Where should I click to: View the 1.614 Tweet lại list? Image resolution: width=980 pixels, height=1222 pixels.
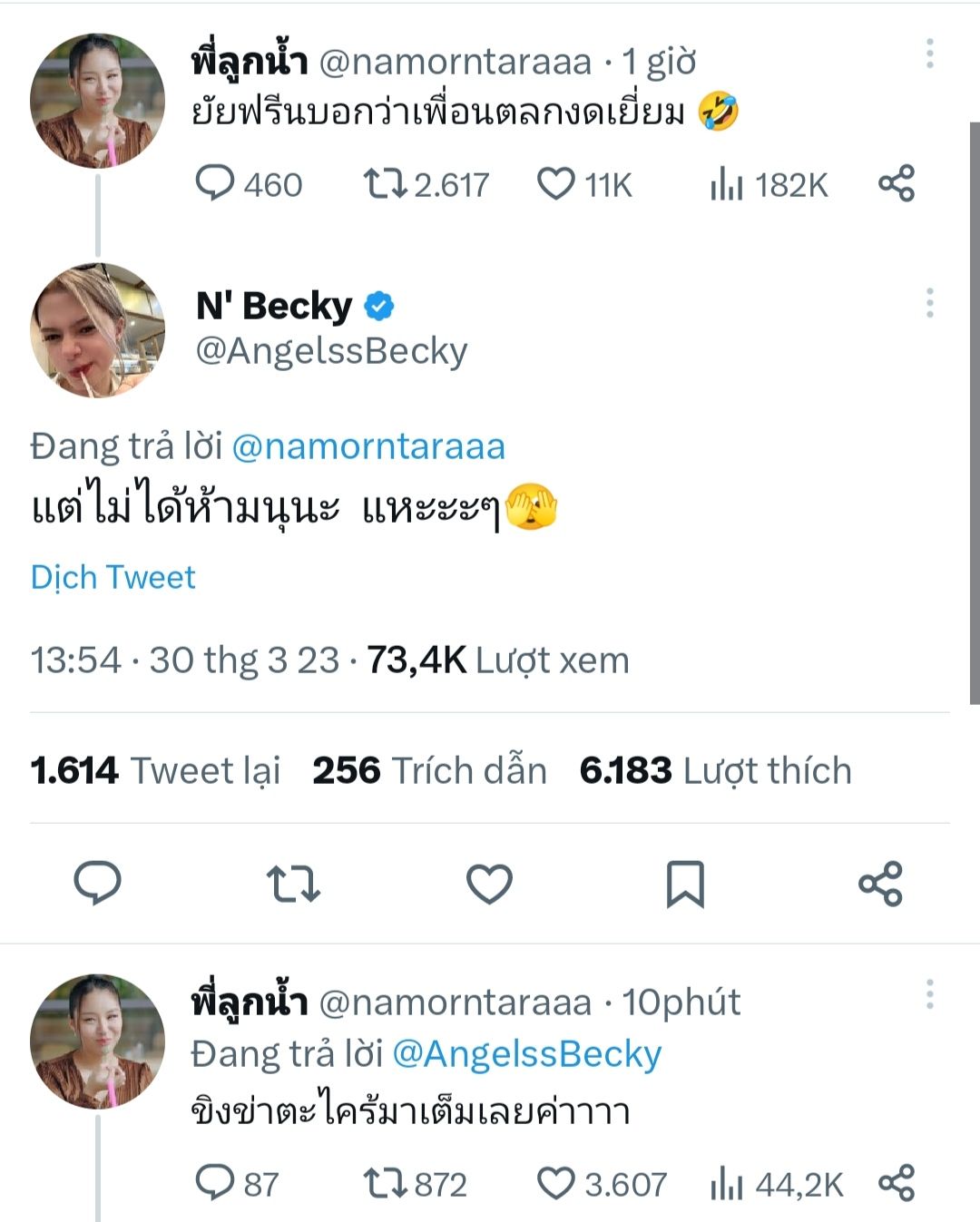pos(155,771)
